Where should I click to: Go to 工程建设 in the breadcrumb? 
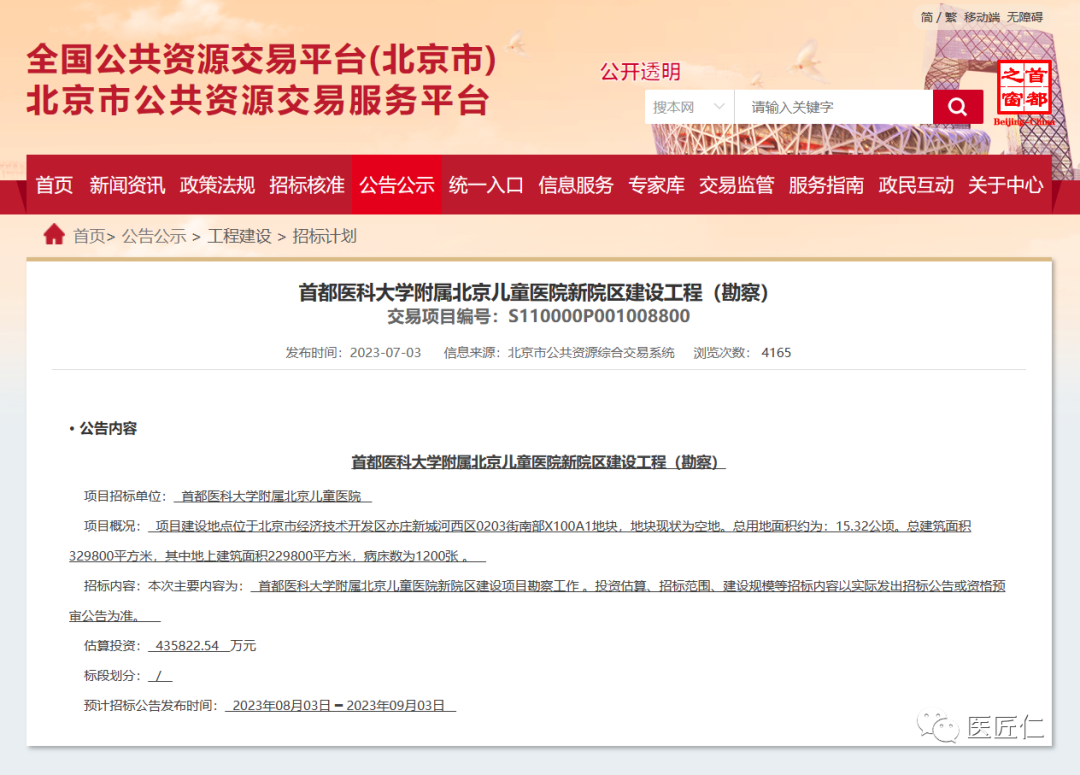(x=240, y=236)
